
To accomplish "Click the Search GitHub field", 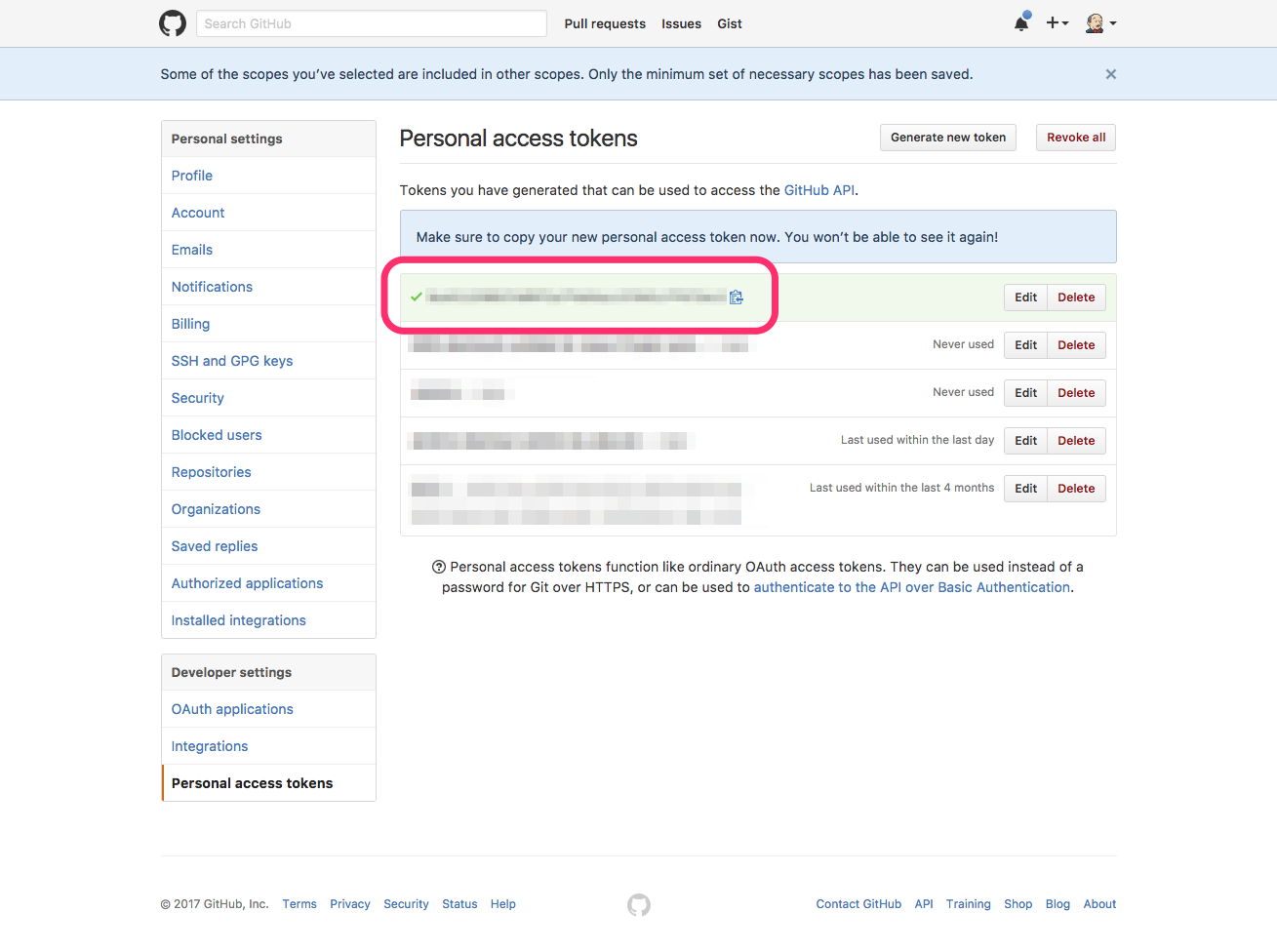I will tap(371, 23).
